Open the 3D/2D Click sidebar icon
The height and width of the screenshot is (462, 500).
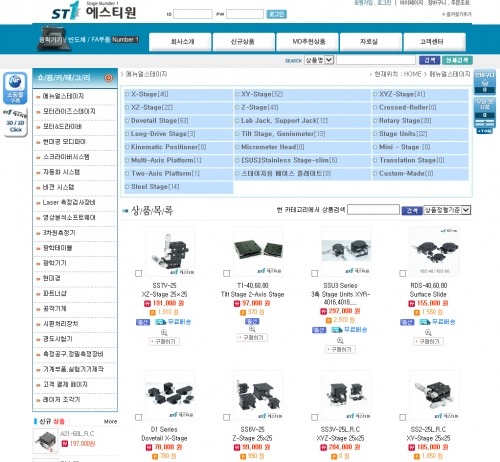15,122
